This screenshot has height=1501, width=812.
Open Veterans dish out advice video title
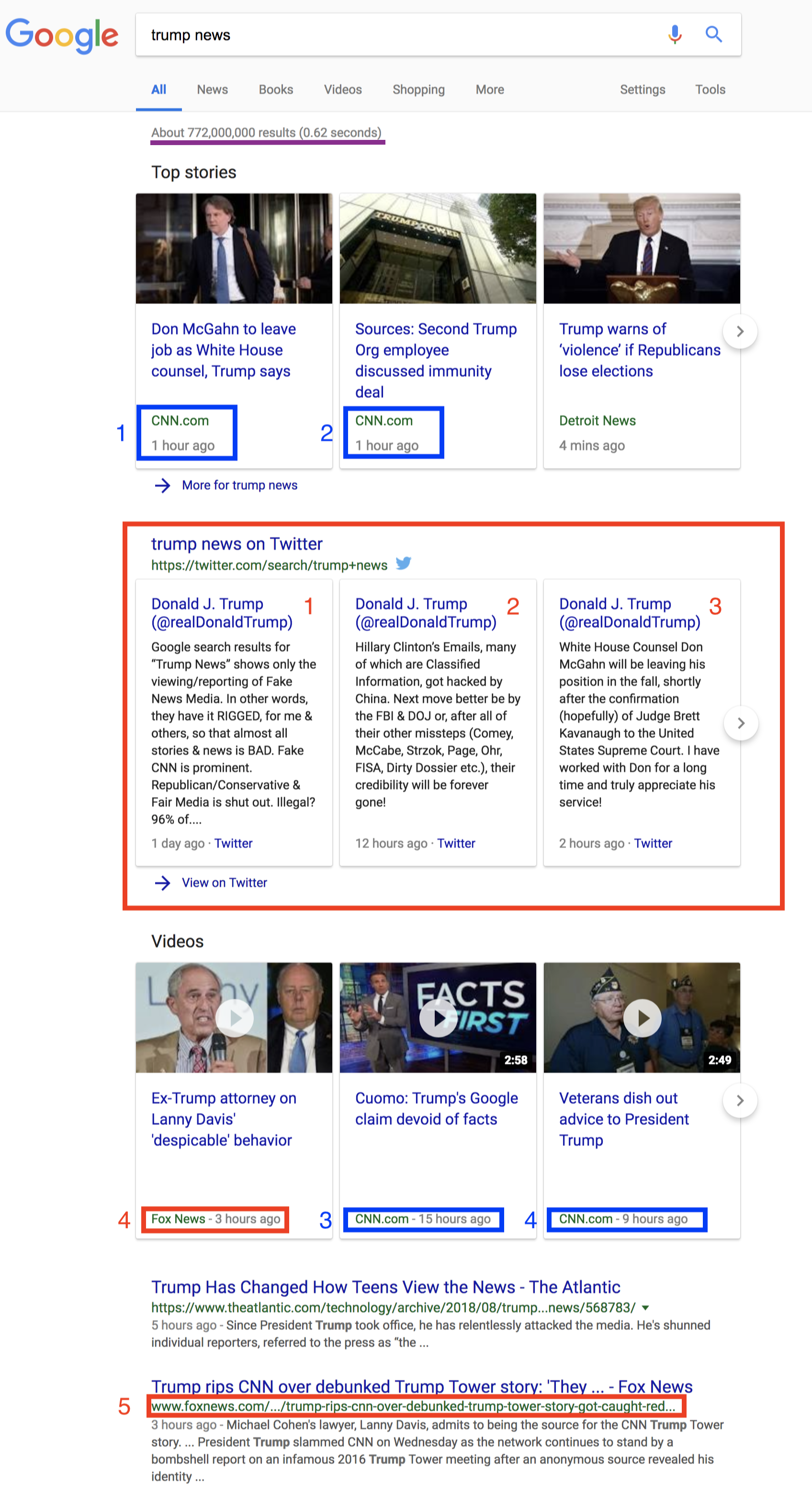point(624,1119)
